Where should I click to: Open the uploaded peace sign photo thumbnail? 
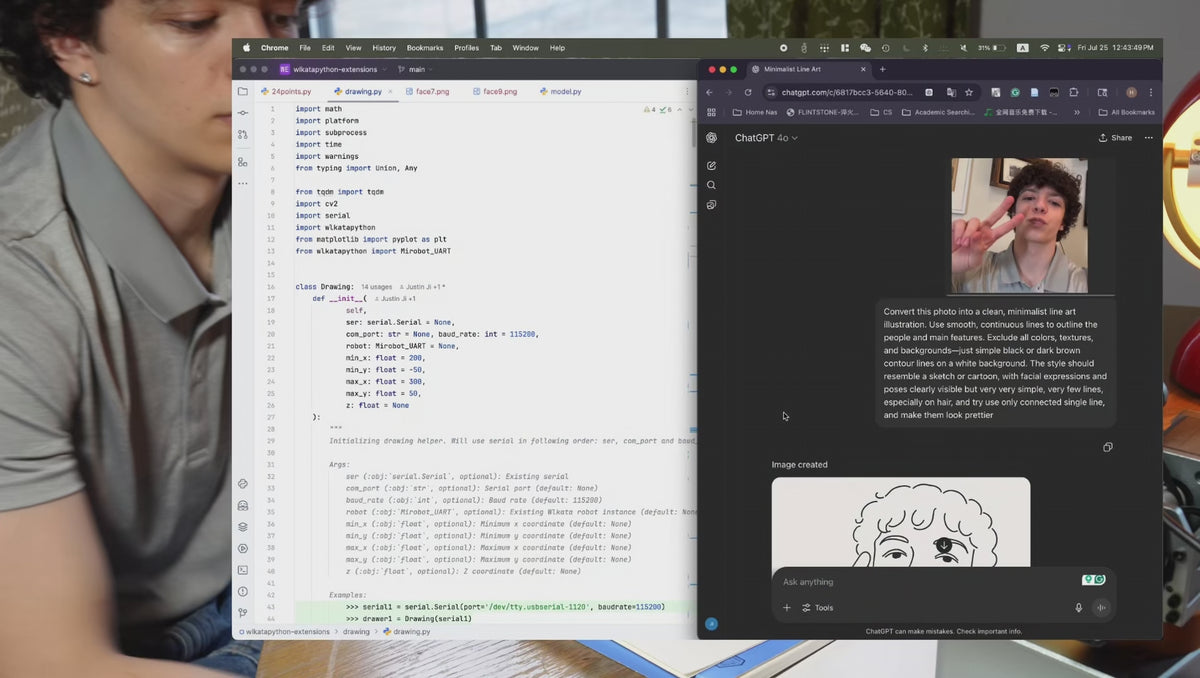point(1019,225)
